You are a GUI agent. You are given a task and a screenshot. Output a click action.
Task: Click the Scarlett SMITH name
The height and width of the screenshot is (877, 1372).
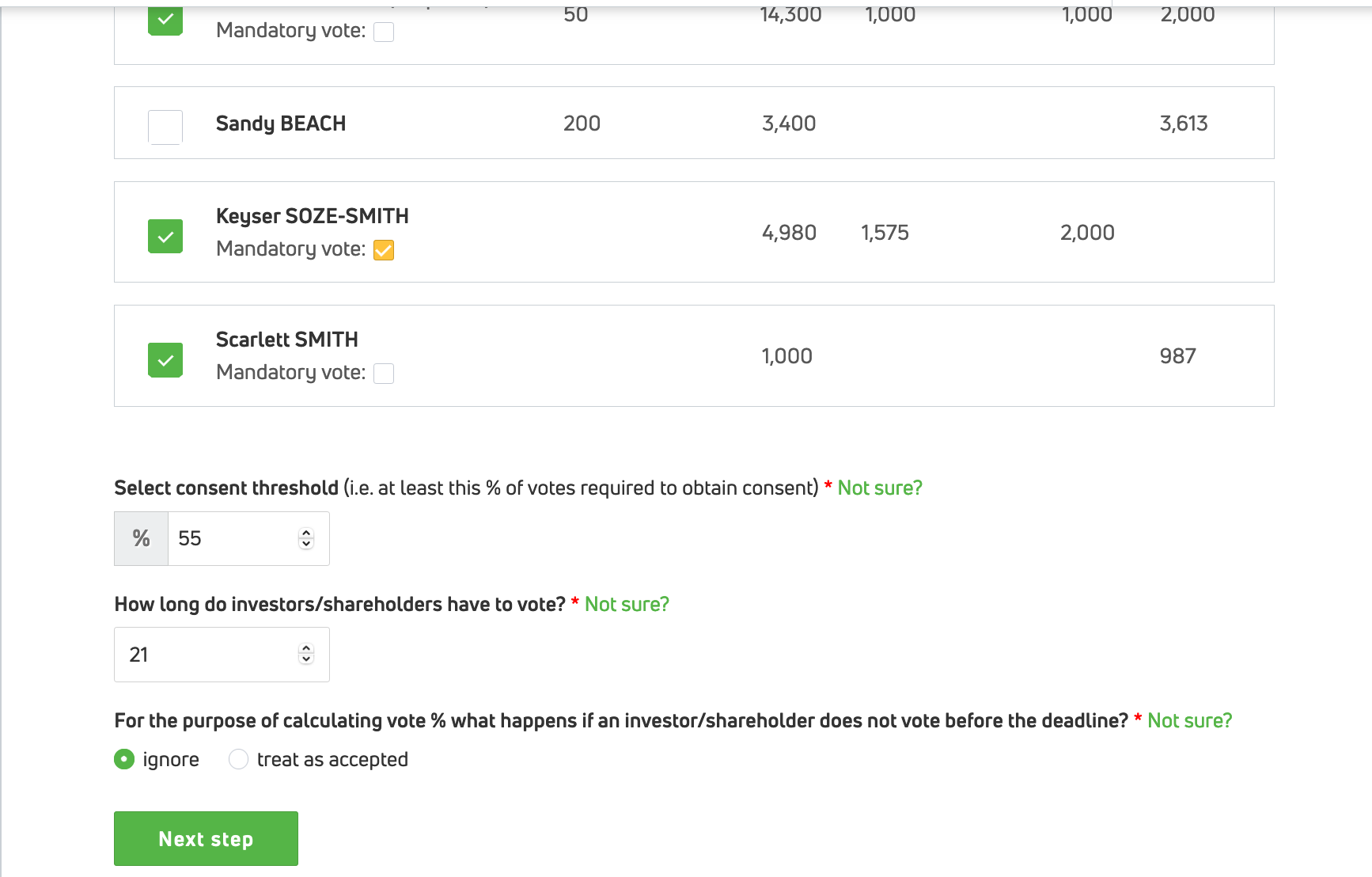click(287, 340)
